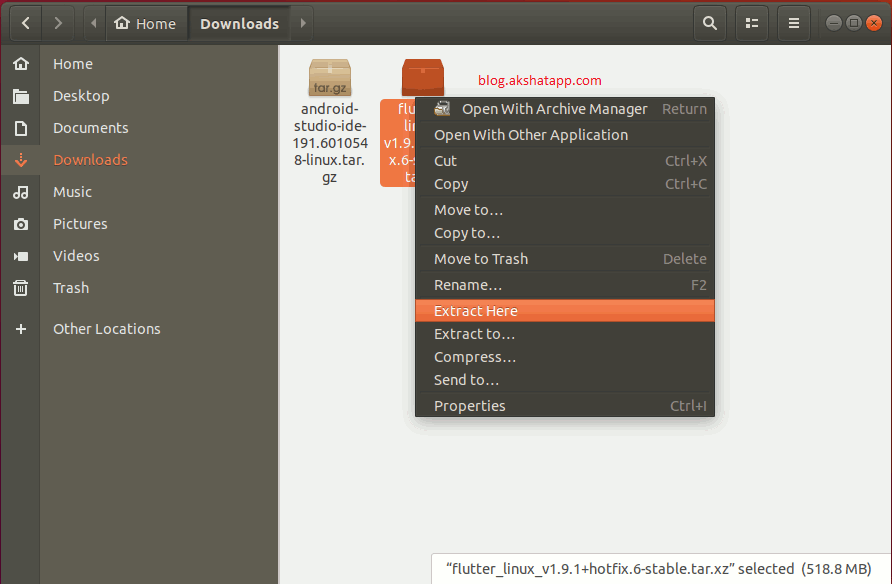
Task: Click the plus icon for Other Locations
Action: [21, 329]
